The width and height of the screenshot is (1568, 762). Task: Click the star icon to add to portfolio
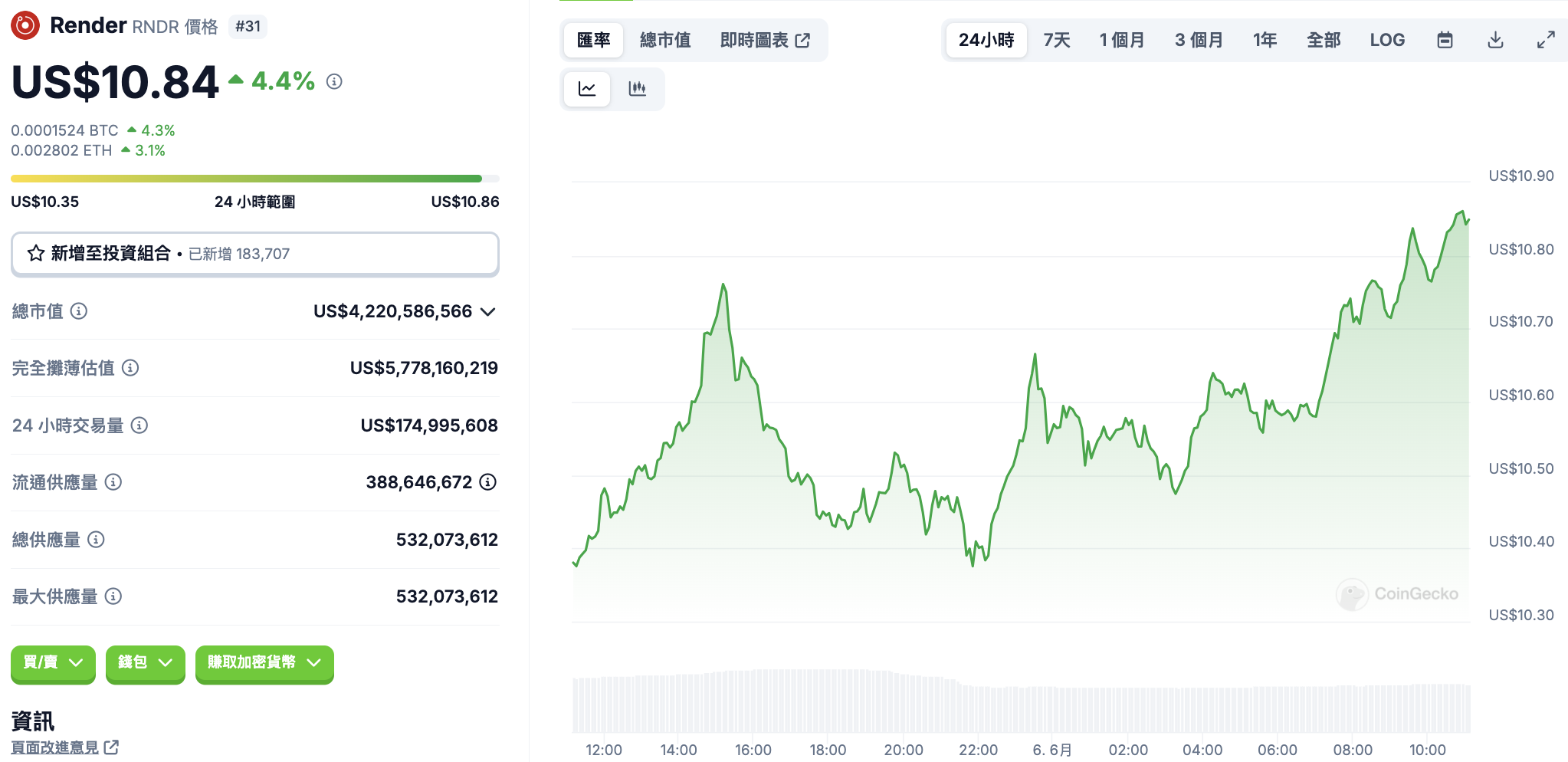click(36, 253)
